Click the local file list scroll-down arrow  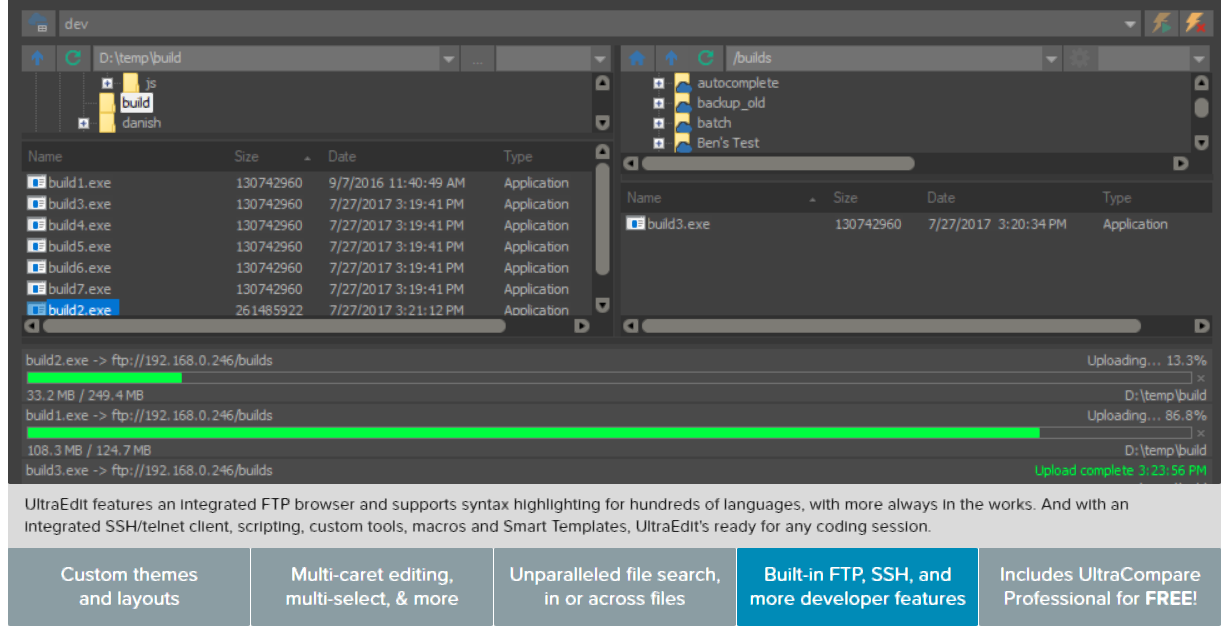pos(602,304)
